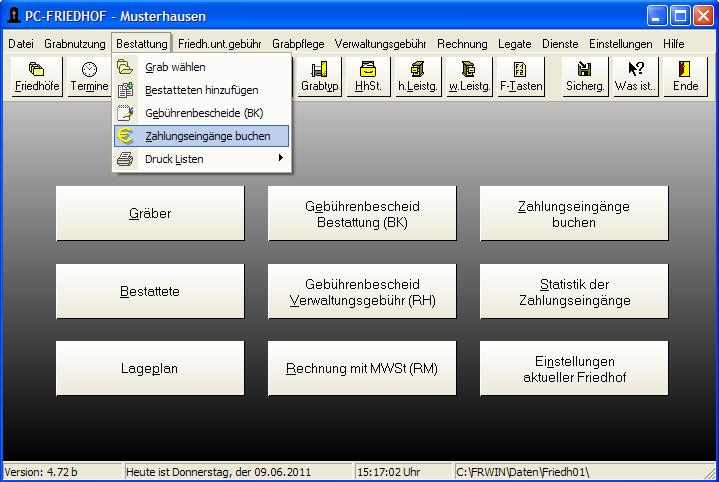The height and width of the screenshot is (482, 719).
Task: Click Rechnung mit MWSt (RM) button
Action: (362, 368)
